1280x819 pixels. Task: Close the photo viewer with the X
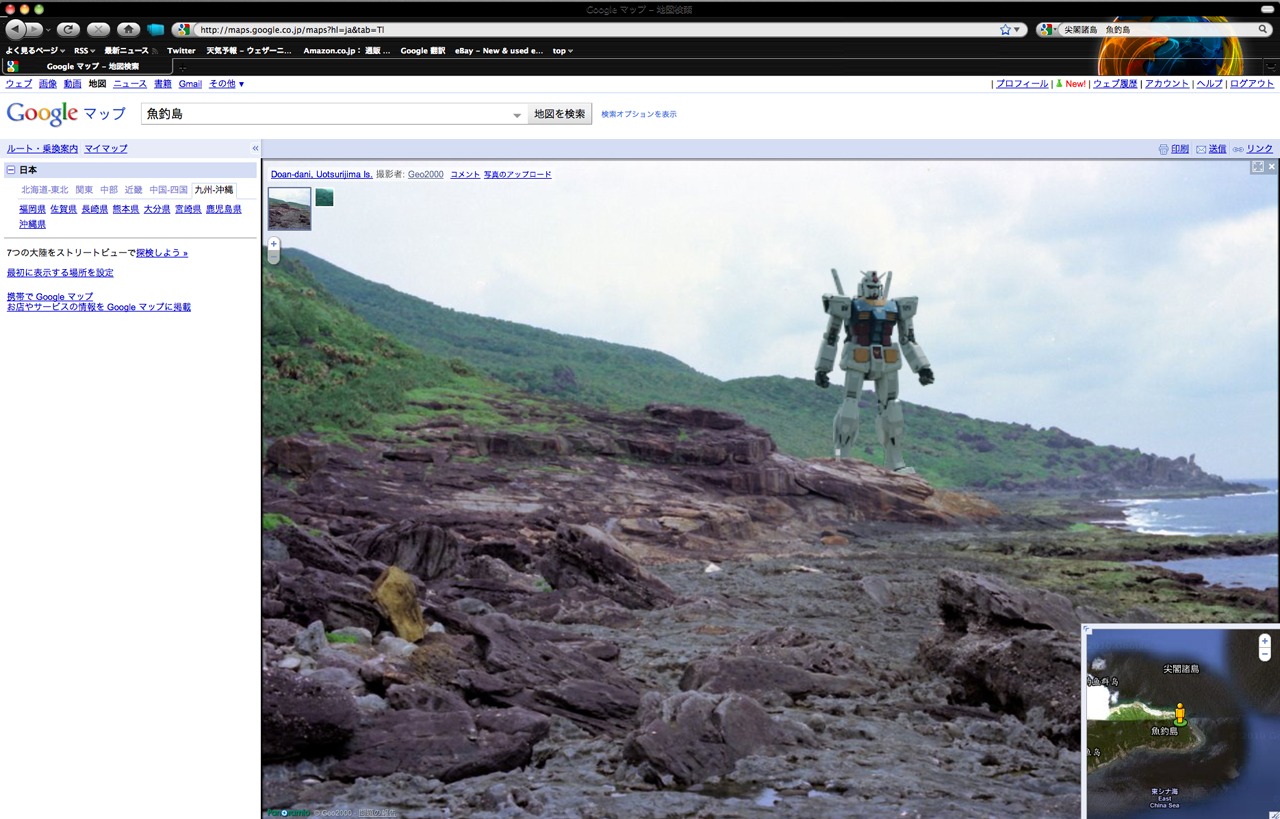point(1272,167)
